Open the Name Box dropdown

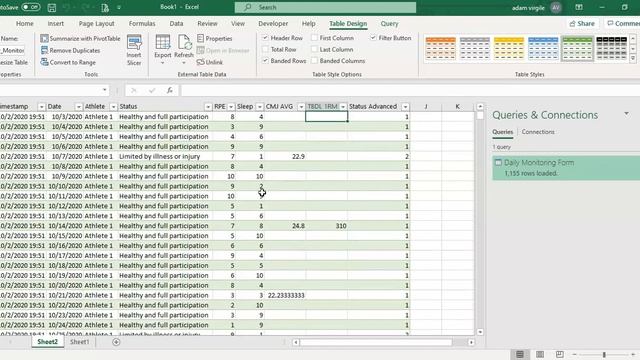pyautogui.click(x=104, y=90)
